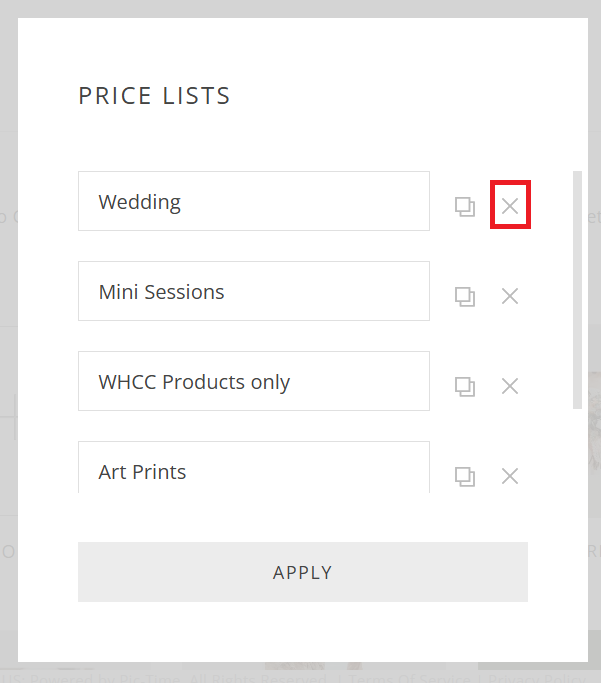The height and width of the screenshot is (683, 601).
Task: Duplicate the Mini Sessions price list
Action: [465, 297]
